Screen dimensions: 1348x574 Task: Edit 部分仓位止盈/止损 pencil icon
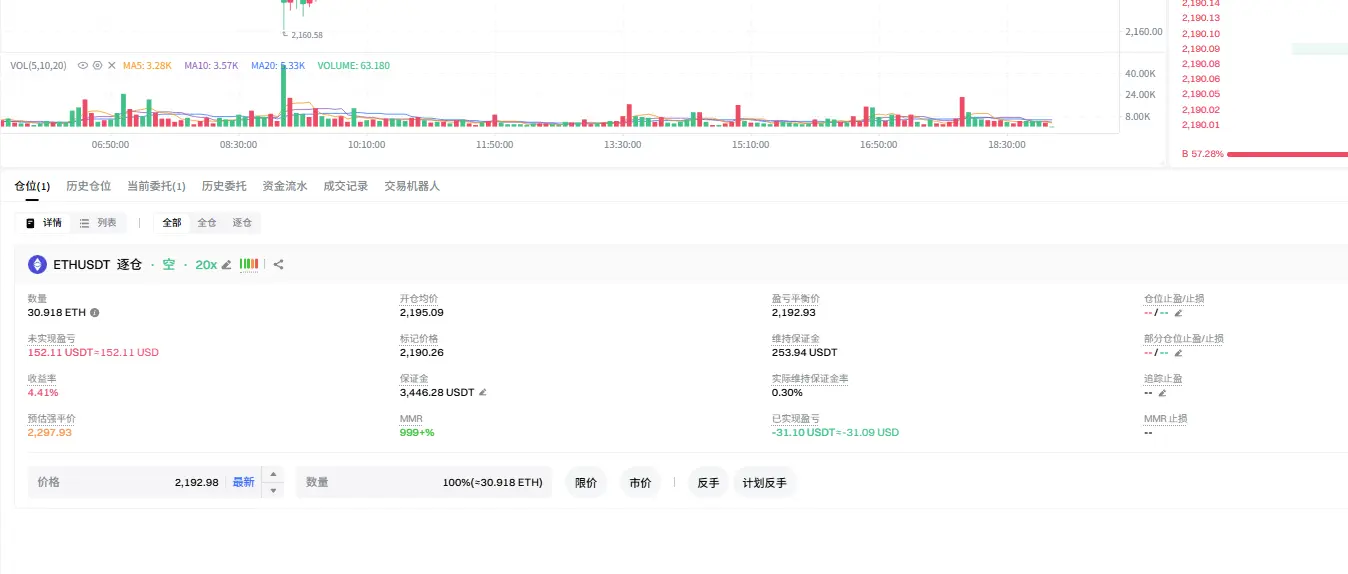(x=1178, y=352)
